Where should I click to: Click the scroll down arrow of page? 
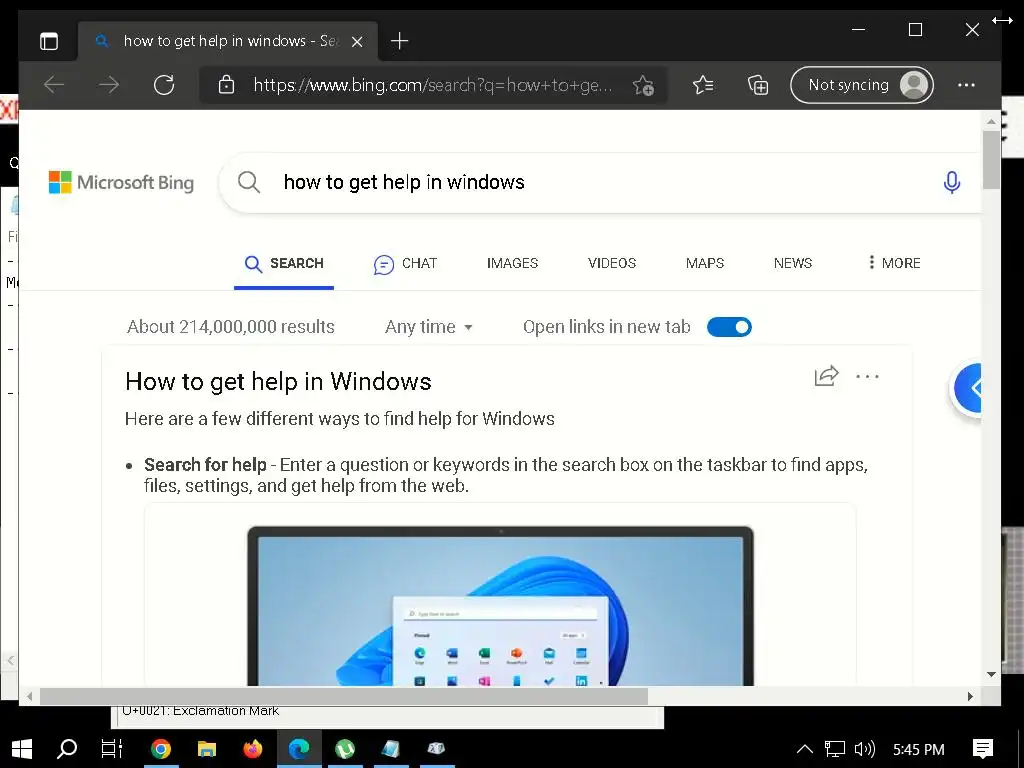click(x=991, y=675)
